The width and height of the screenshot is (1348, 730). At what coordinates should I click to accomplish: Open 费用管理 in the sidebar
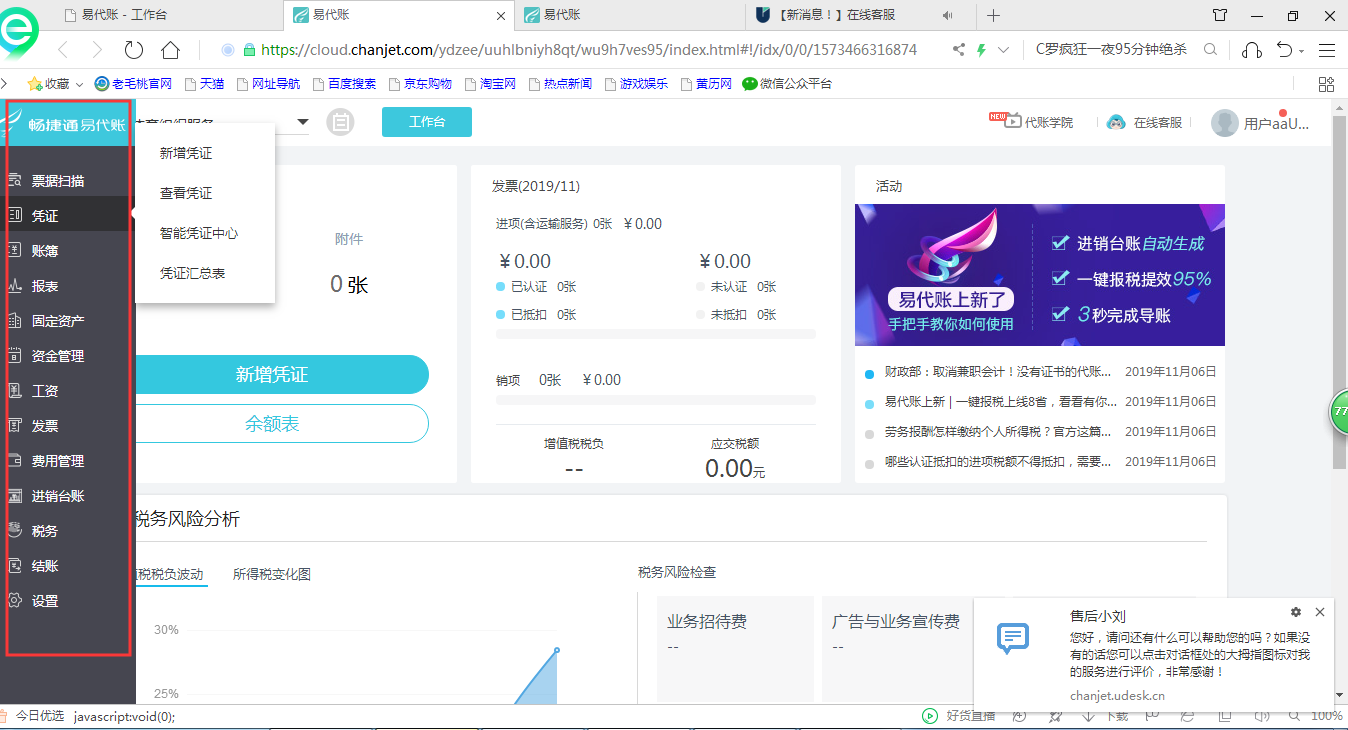point(58,461)
